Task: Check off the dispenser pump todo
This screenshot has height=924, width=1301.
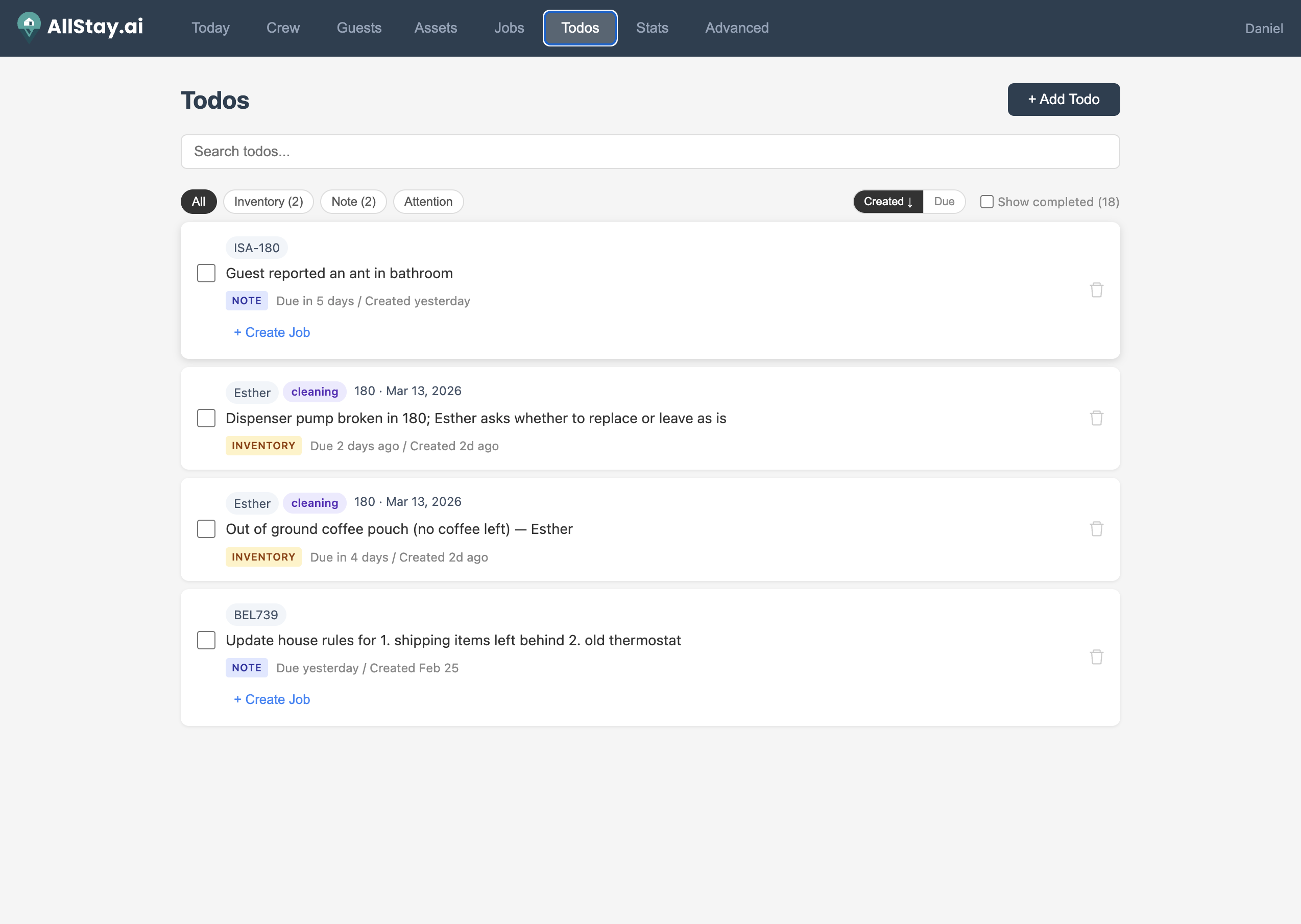Action: pos(206,418)
